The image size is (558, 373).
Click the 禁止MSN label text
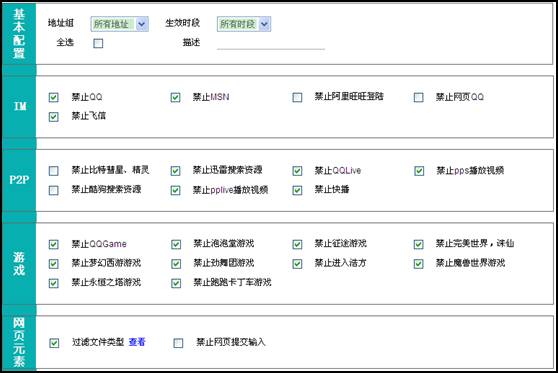(211, 97)
